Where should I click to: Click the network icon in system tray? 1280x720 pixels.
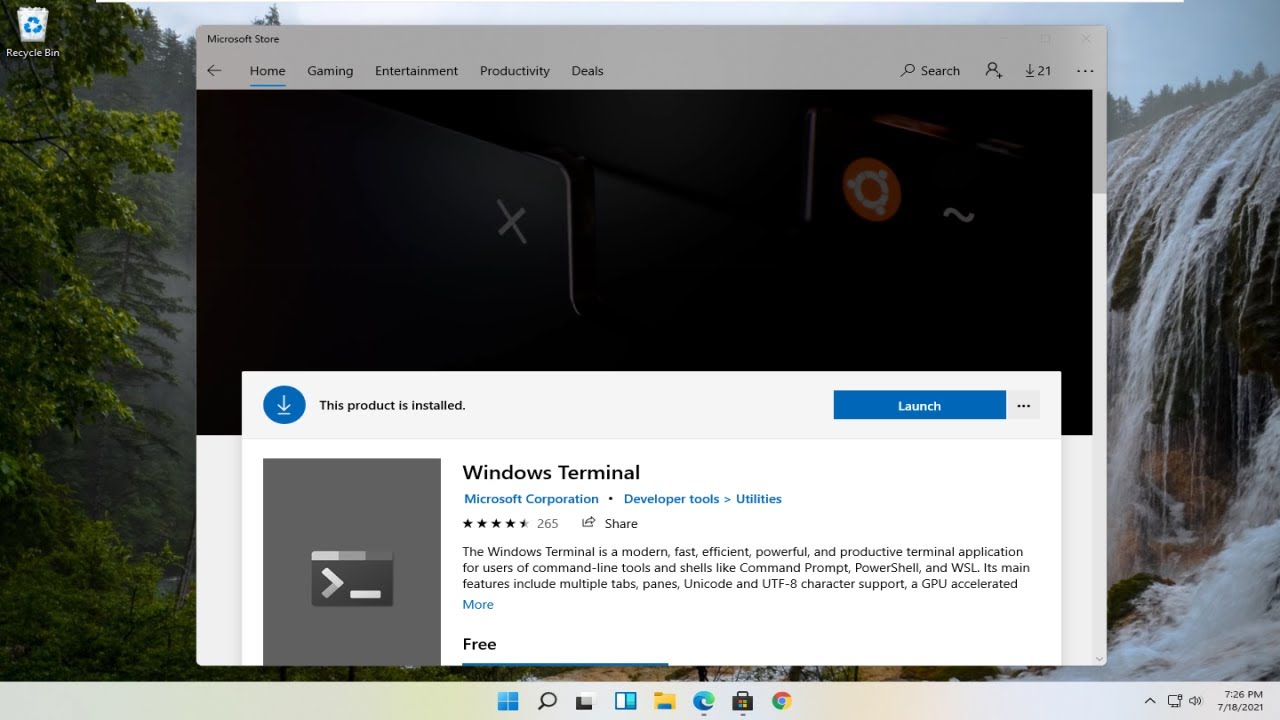pos(1175,701)
